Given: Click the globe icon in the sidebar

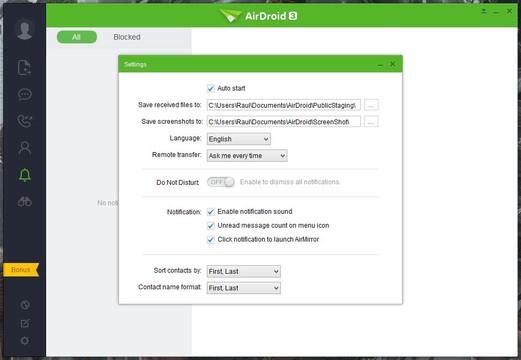Looking at the screenshot, I should coord(25,305).
